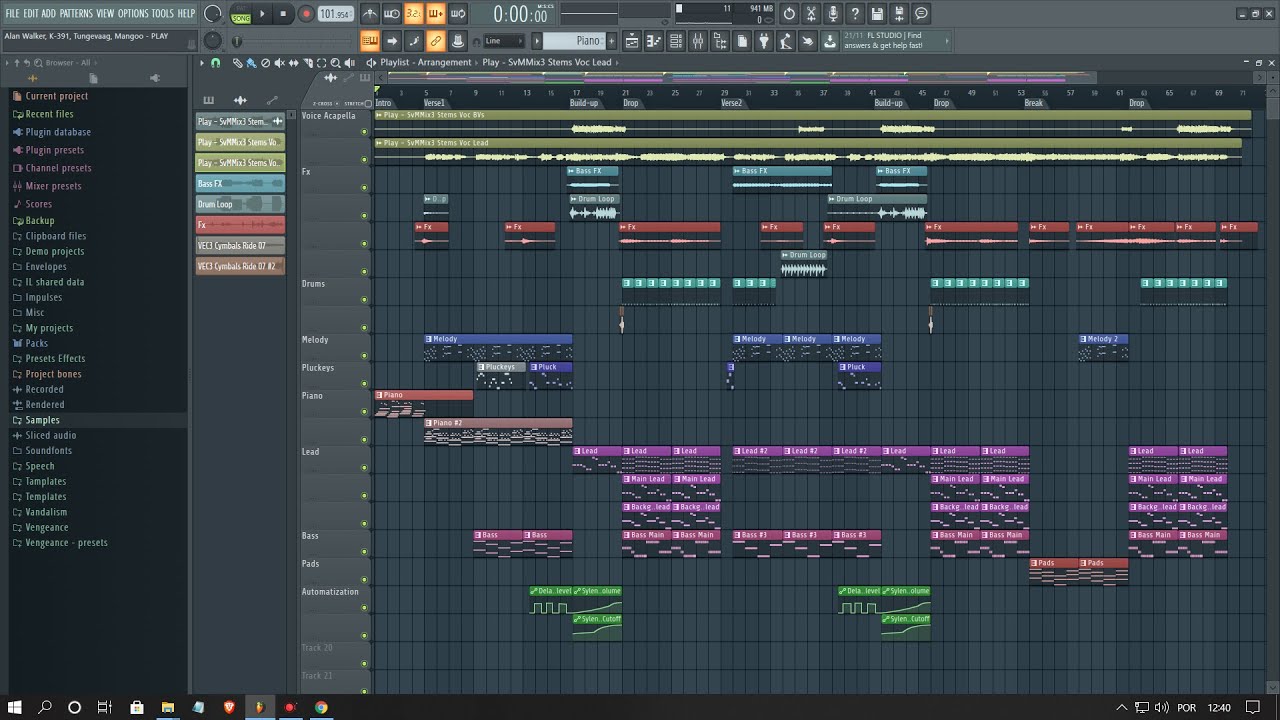The width and height of the screenshot is (1280, 720).
Task: Mute the Piano track green dot
Action: tap(364, 412)
